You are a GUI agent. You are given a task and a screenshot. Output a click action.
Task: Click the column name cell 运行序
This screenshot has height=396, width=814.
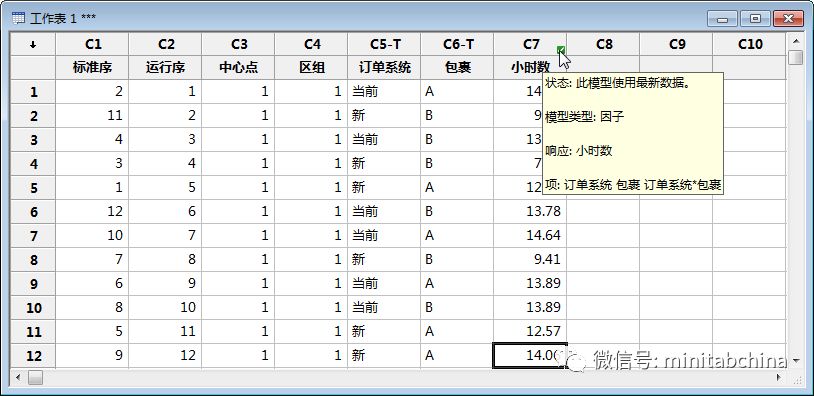click(x=166, y=67)
